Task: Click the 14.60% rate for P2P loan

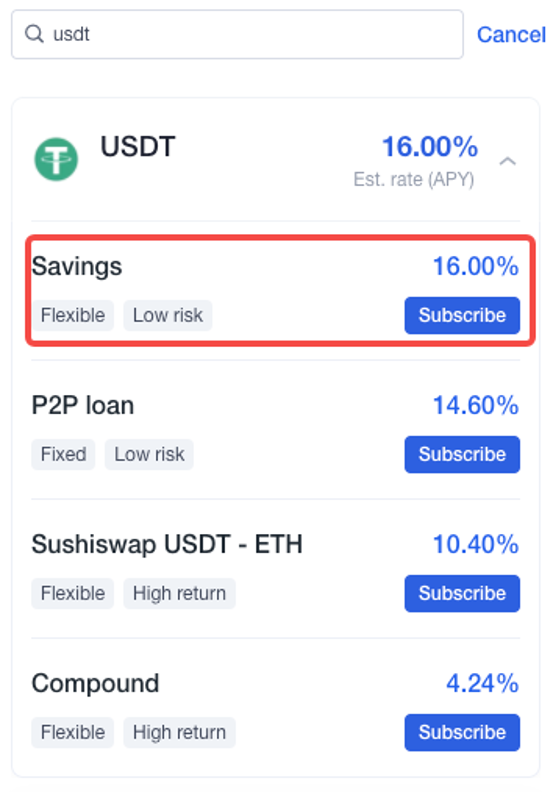Action: pyautogui.click(x=476, y=405)
